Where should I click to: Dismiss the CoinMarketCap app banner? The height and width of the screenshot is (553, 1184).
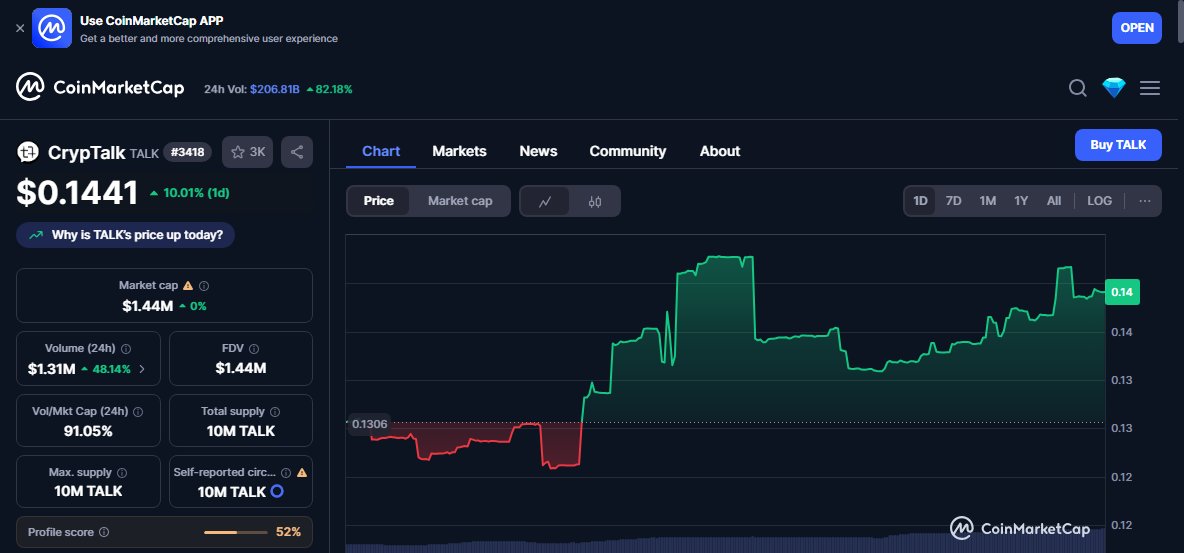[x=20, y=28]
